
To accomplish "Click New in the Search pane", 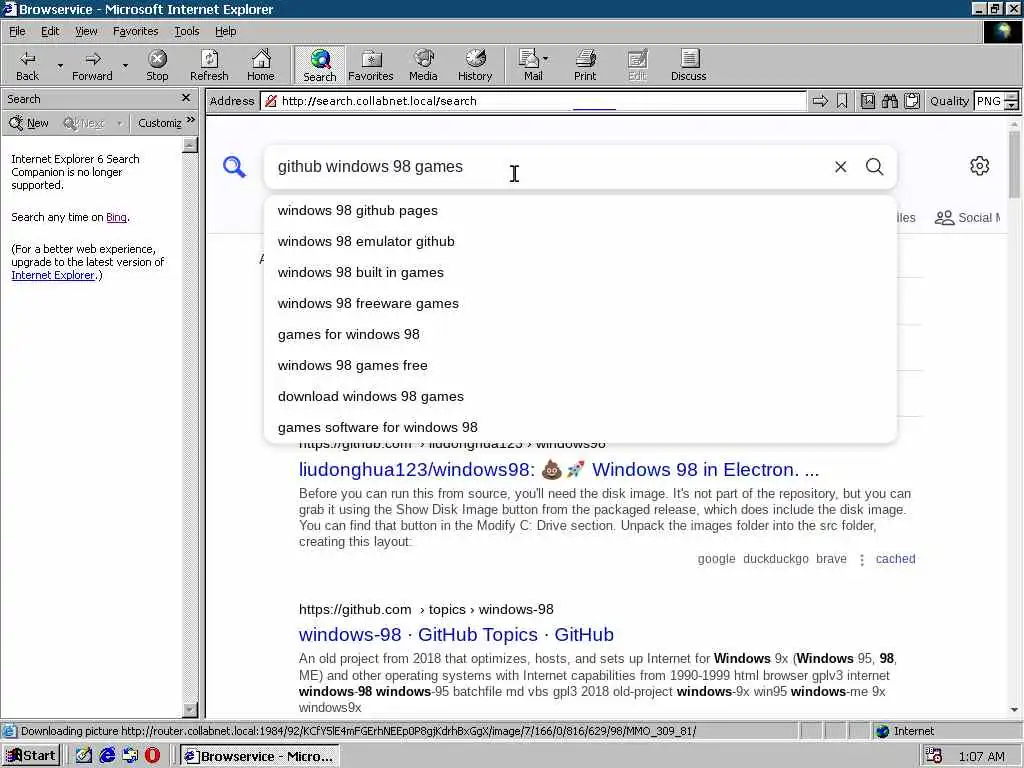I will point(29,123).
